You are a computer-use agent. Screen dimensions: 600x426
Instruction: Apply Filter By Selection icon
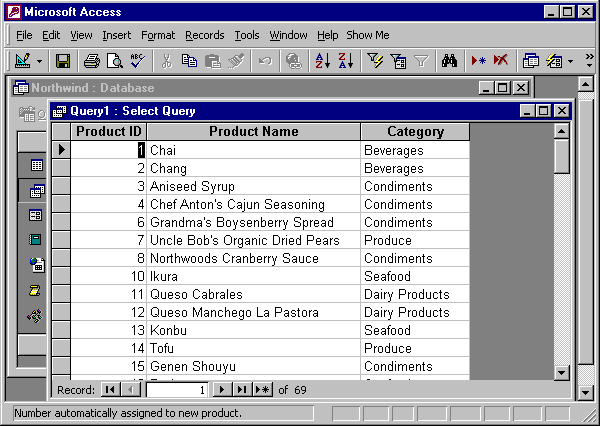pos(376,61)
